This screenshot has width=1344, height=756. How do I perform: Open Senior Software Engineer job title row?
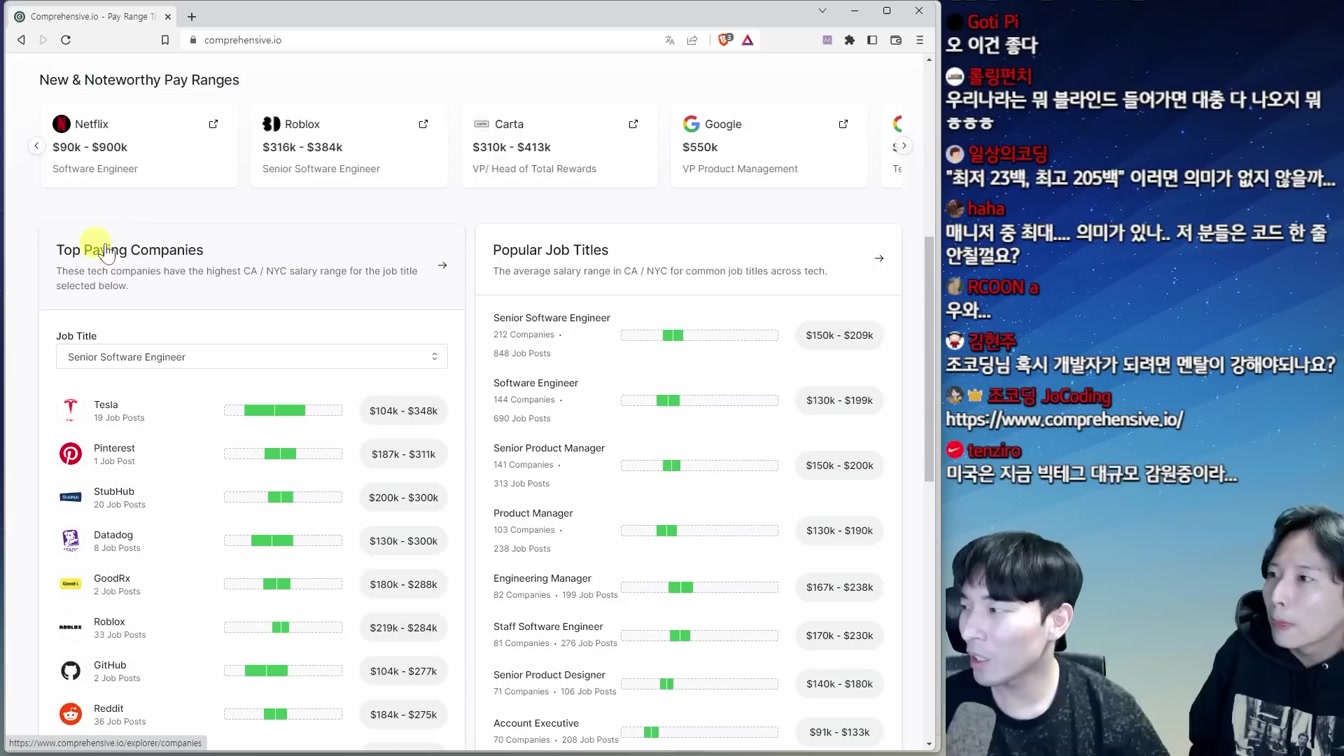coord(689,335)
